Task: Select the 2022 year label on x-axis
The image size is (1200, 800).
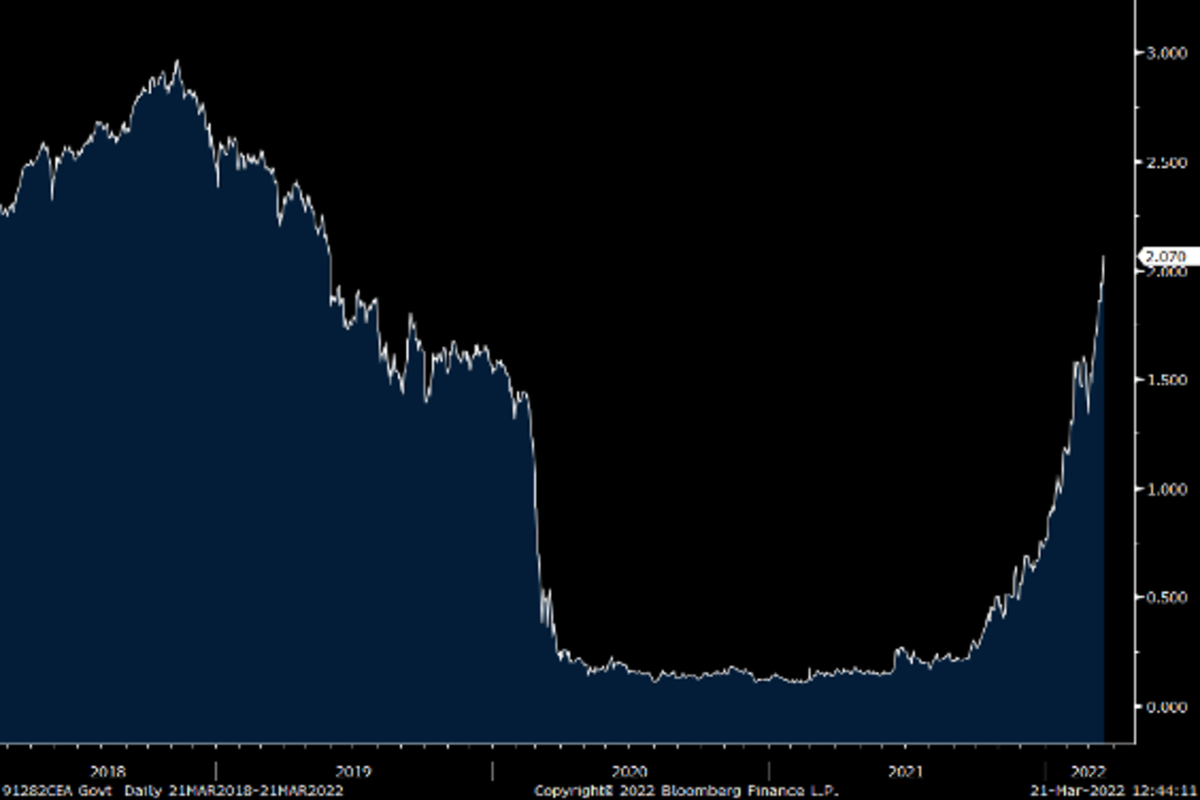Action: (x=1087, y=771)
